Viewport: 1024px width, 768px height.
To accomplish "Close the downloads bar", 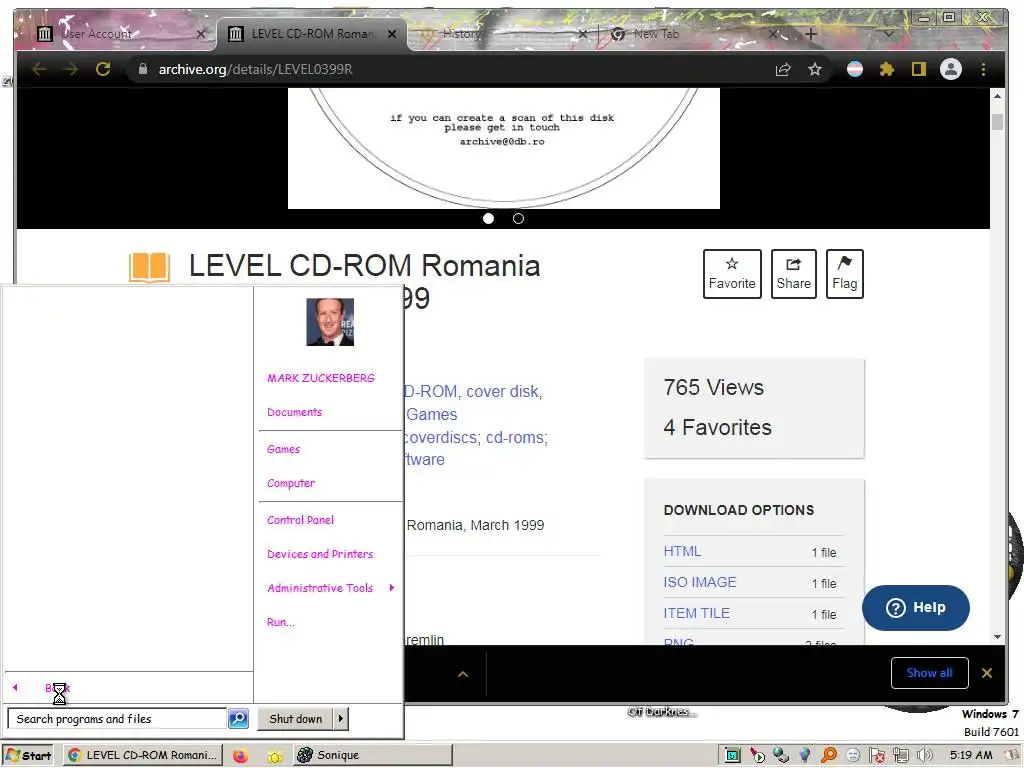I will click(x=987, y=673).
